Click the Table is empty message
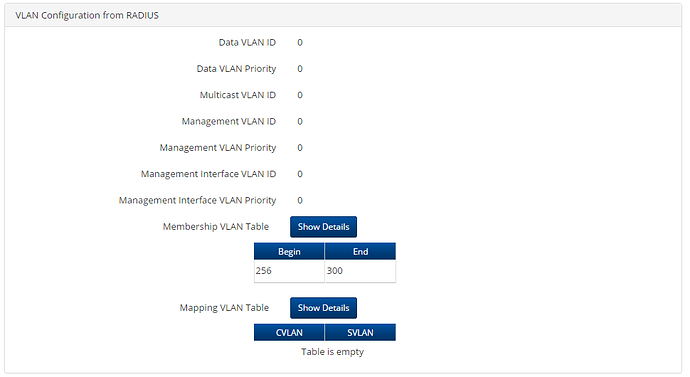 tap(332, 352)
